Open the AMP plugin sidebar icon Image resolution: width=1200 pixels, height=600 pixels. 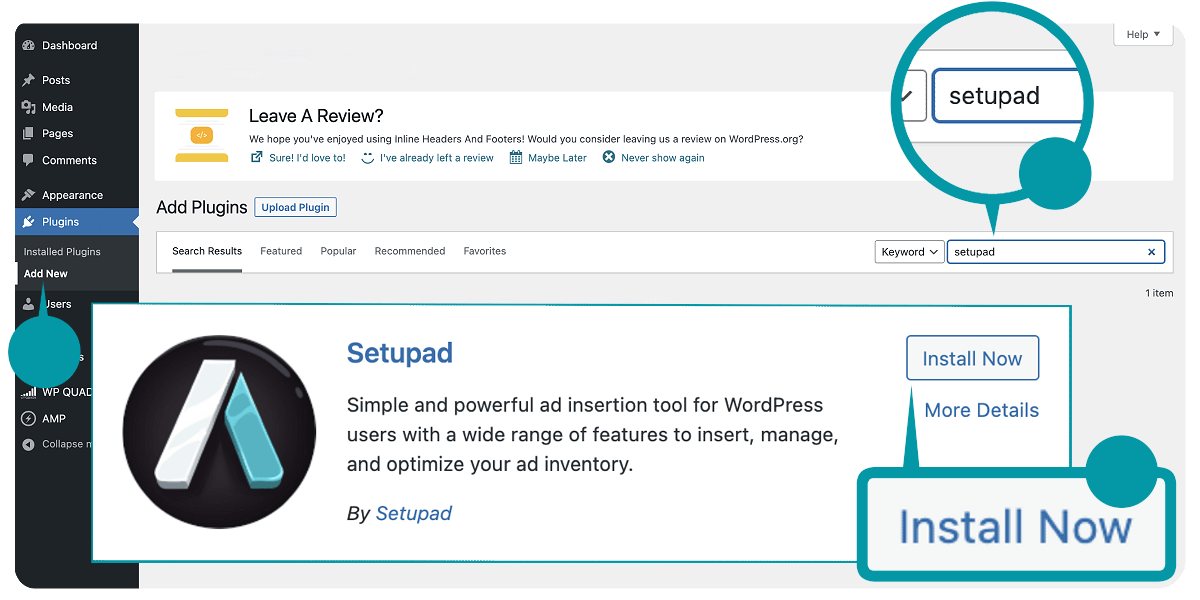(29, 418)
